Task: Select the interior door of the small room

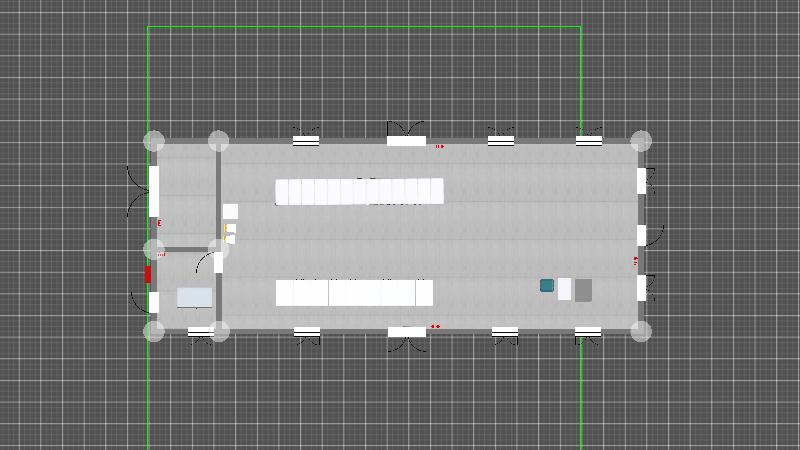Action: pos(218,263)
